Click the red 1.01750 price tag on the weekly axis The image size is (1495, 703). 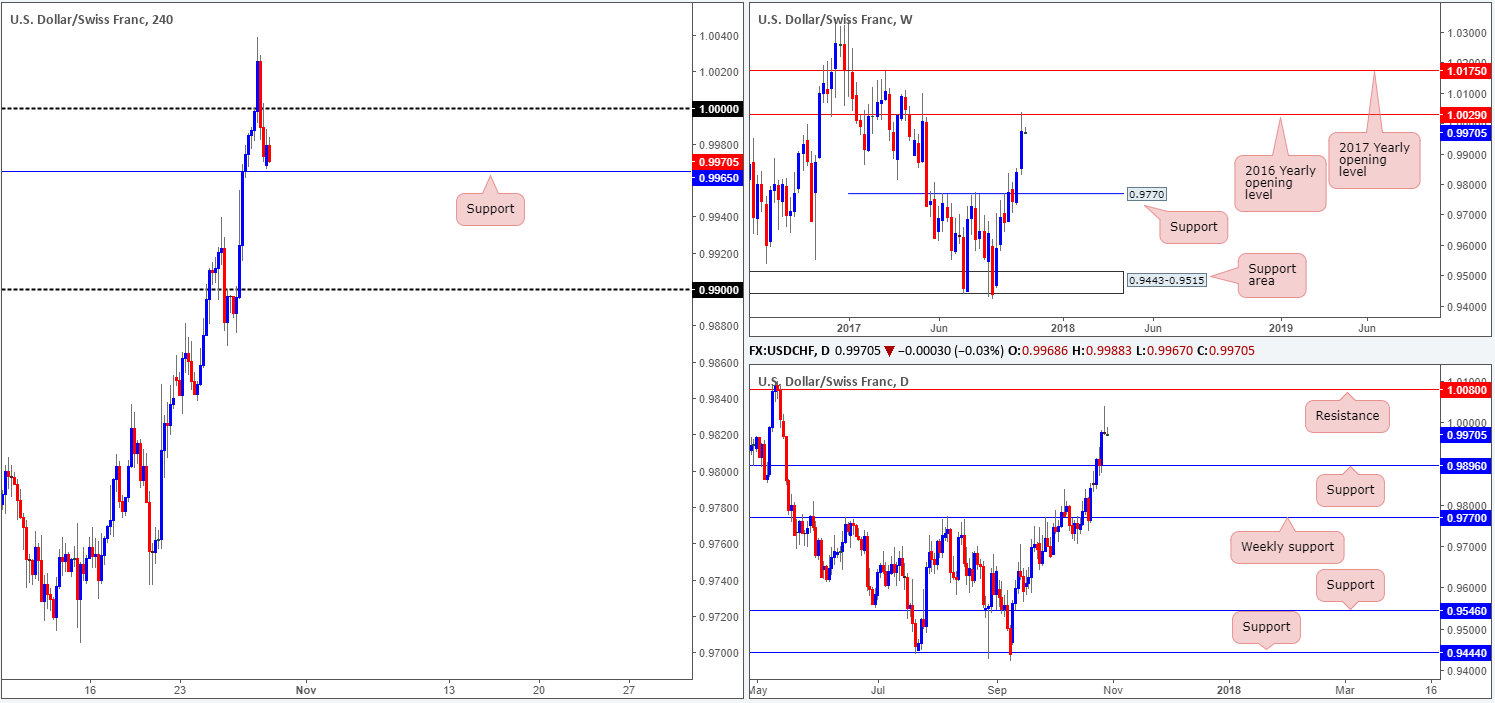pos(1465,71)
